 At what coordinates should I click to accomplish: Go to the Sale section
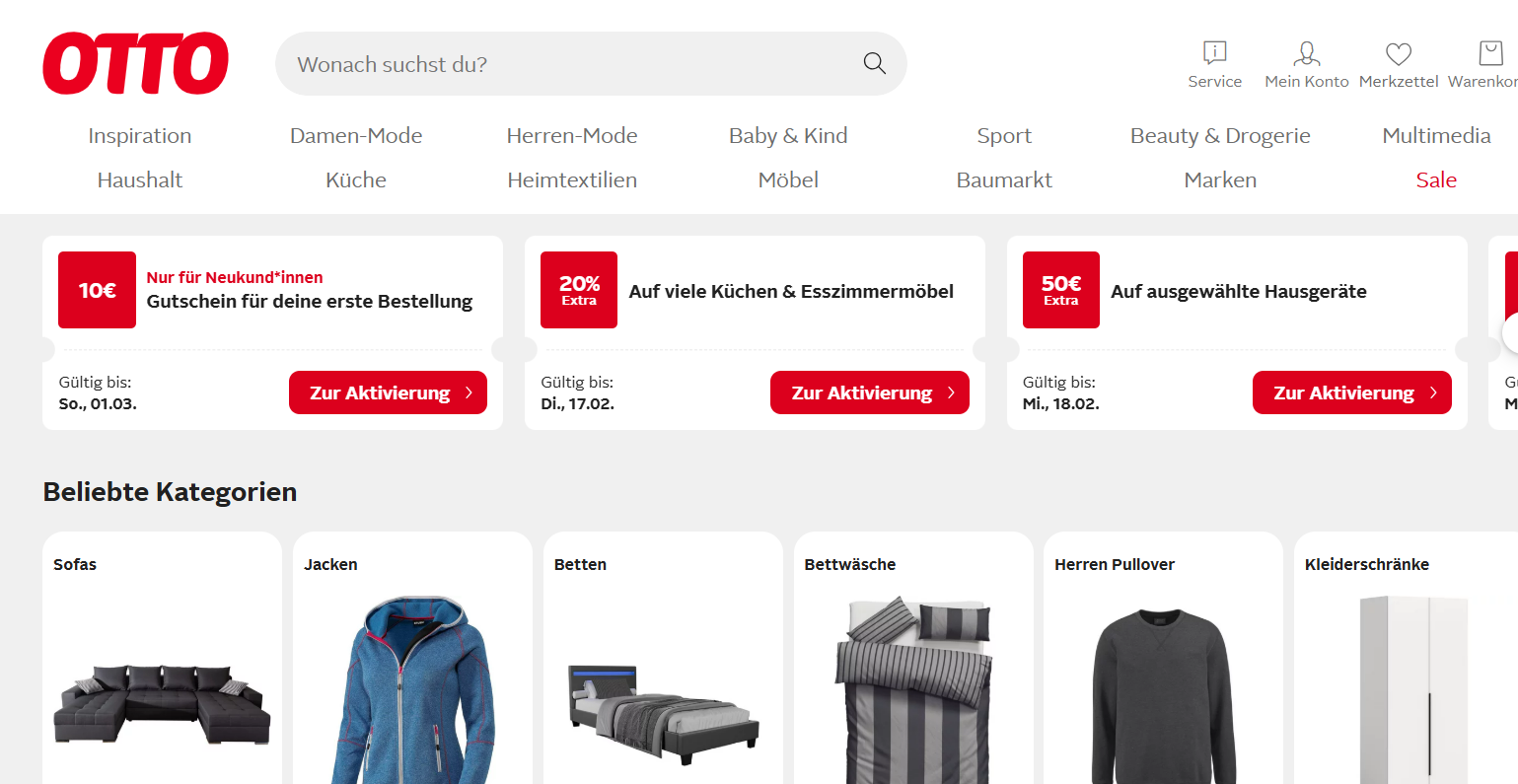[1436, 180]
